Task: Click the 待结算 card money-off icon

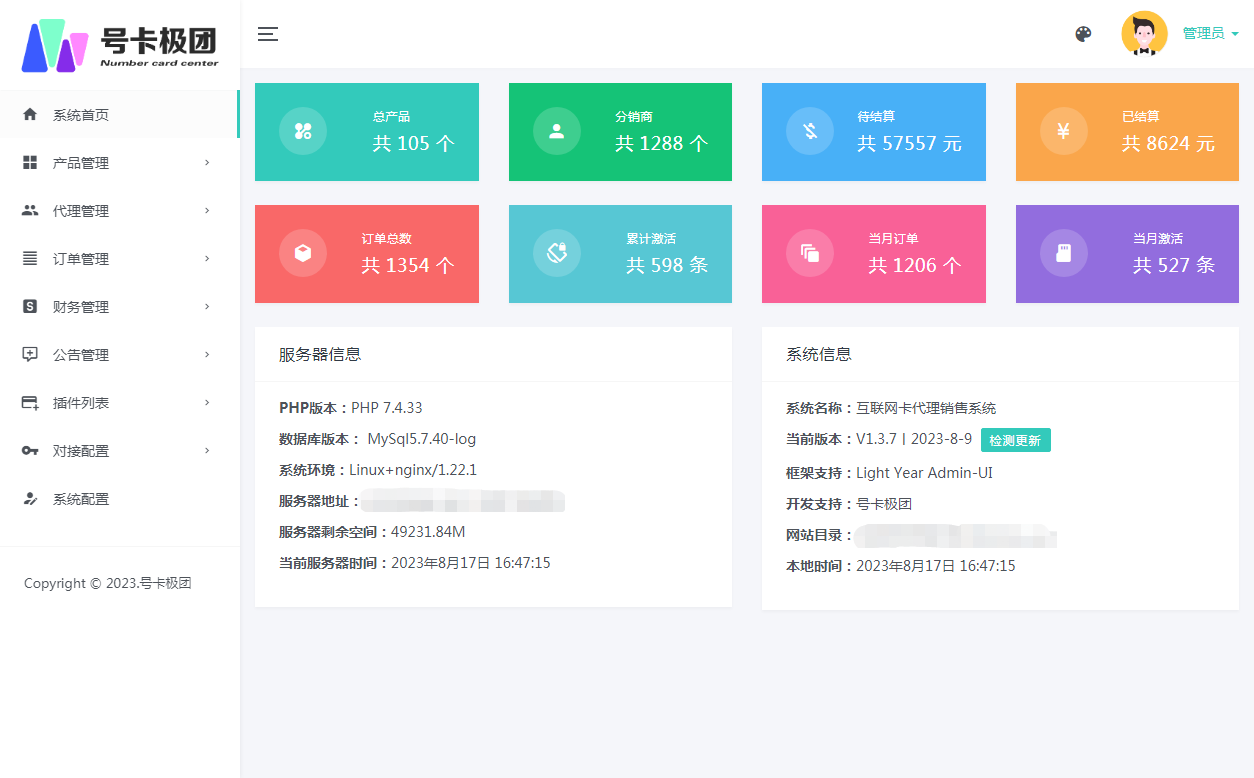Action: 810,131
